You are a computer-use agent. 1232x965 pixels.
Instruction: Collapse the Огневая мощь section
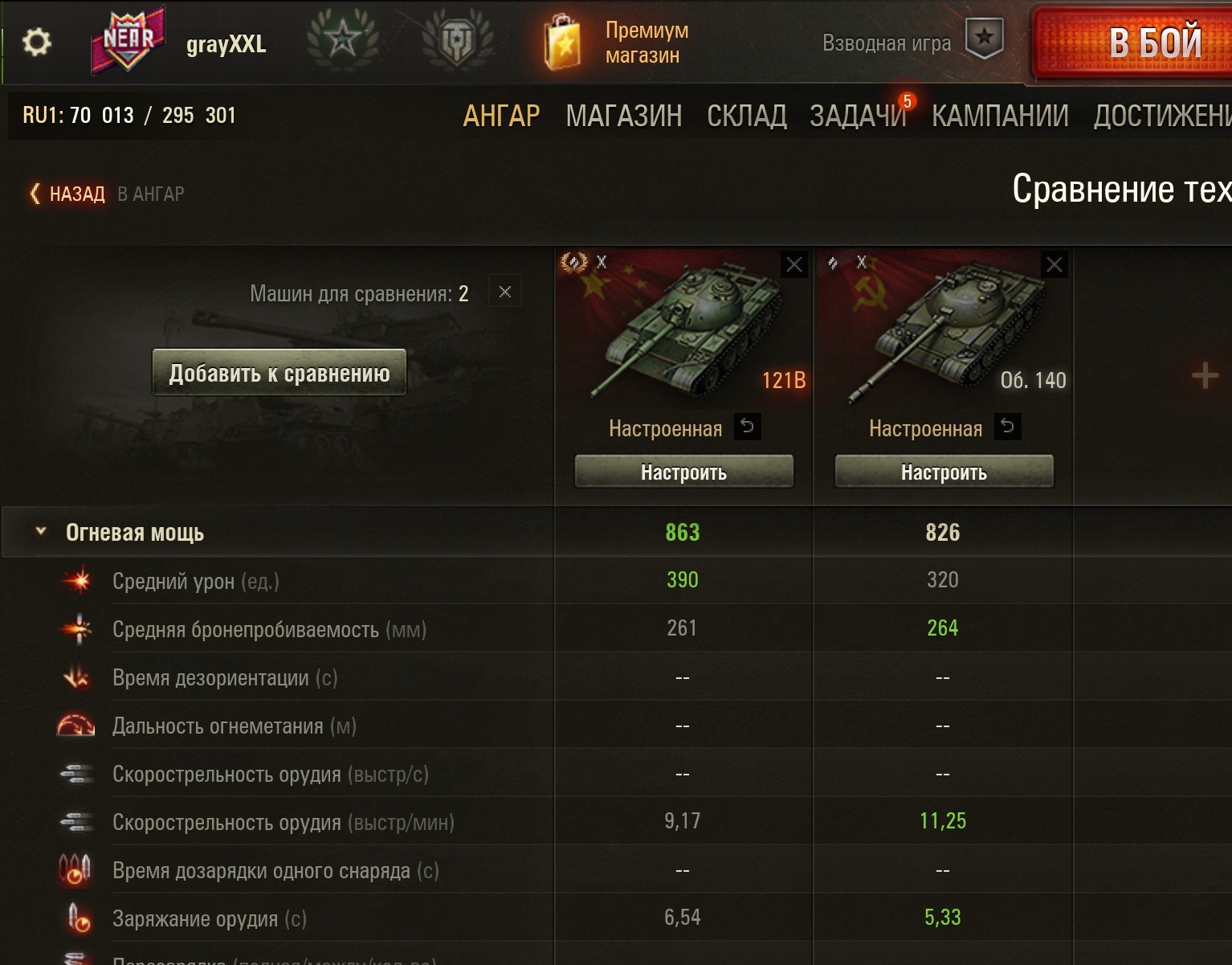coord(41,531)
